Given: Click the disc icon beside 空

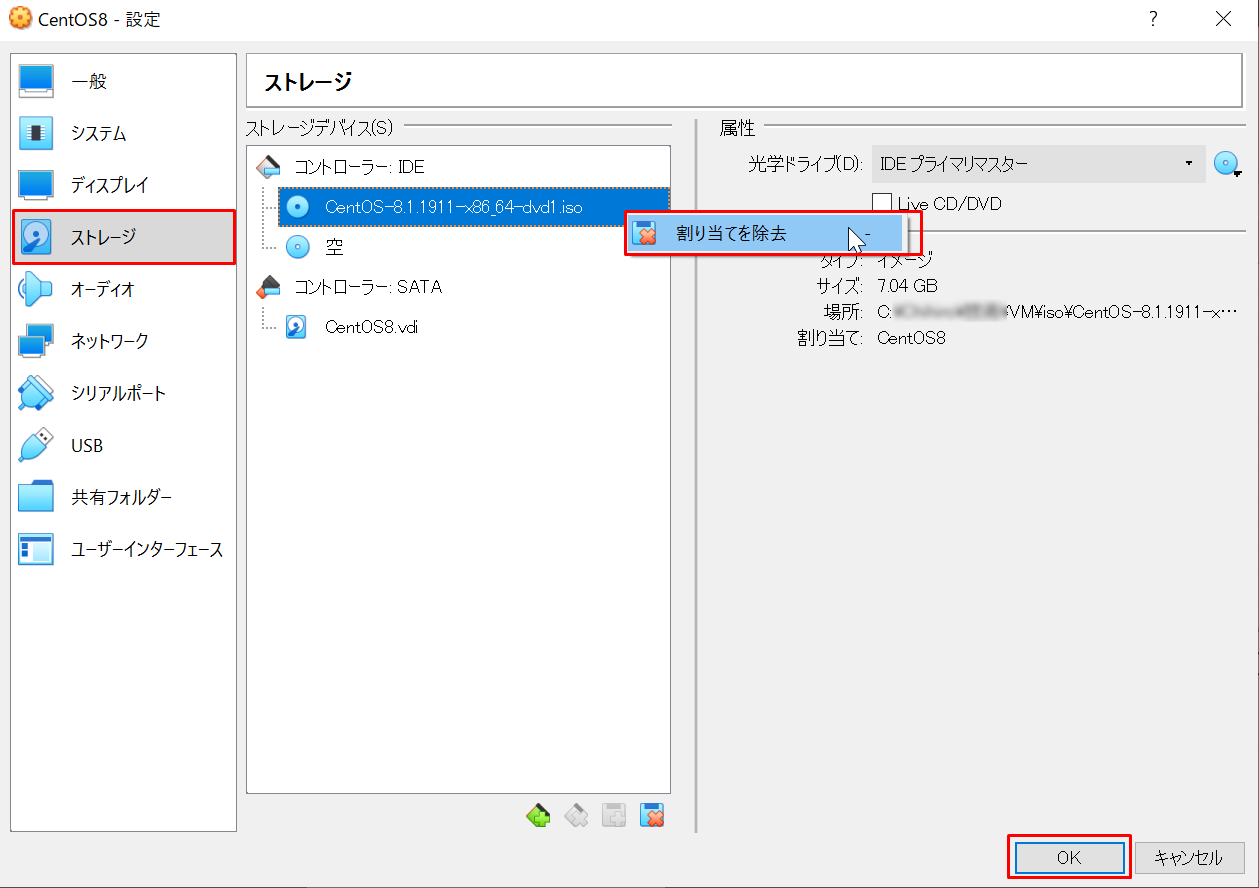Looking at the screenshot, I should 297,246.
